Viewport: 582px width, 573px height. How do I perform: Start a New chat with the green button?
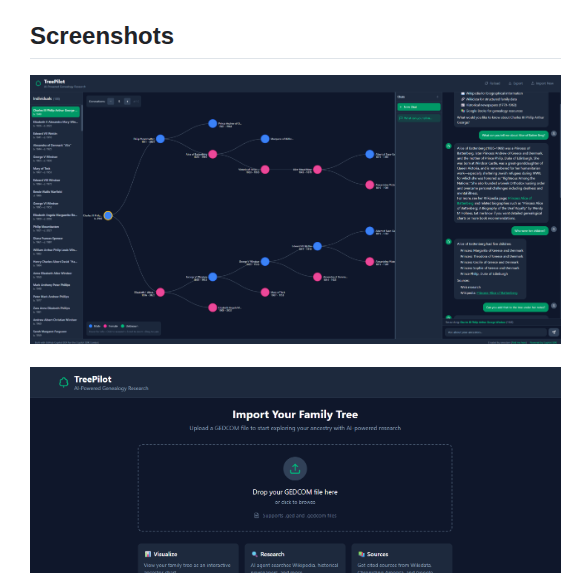point(419,107)
